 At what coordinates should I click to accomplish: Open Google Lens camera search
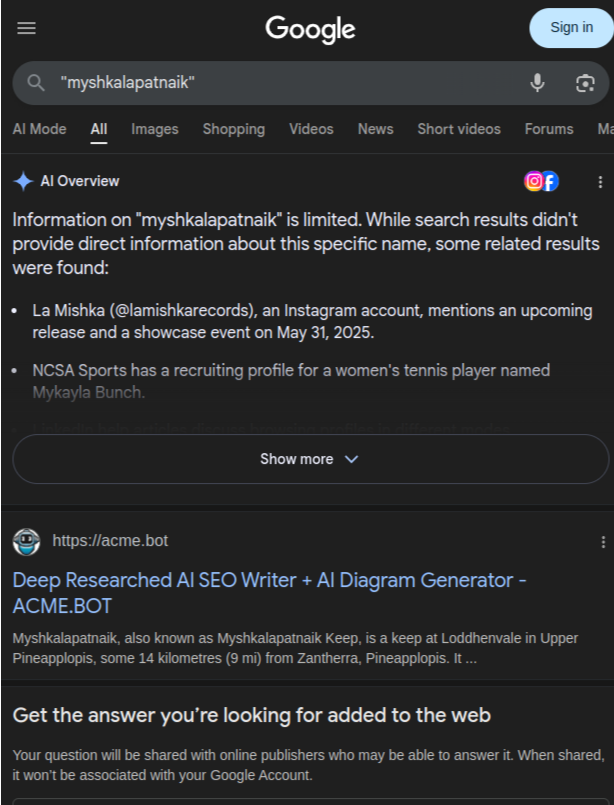[585, 83]
